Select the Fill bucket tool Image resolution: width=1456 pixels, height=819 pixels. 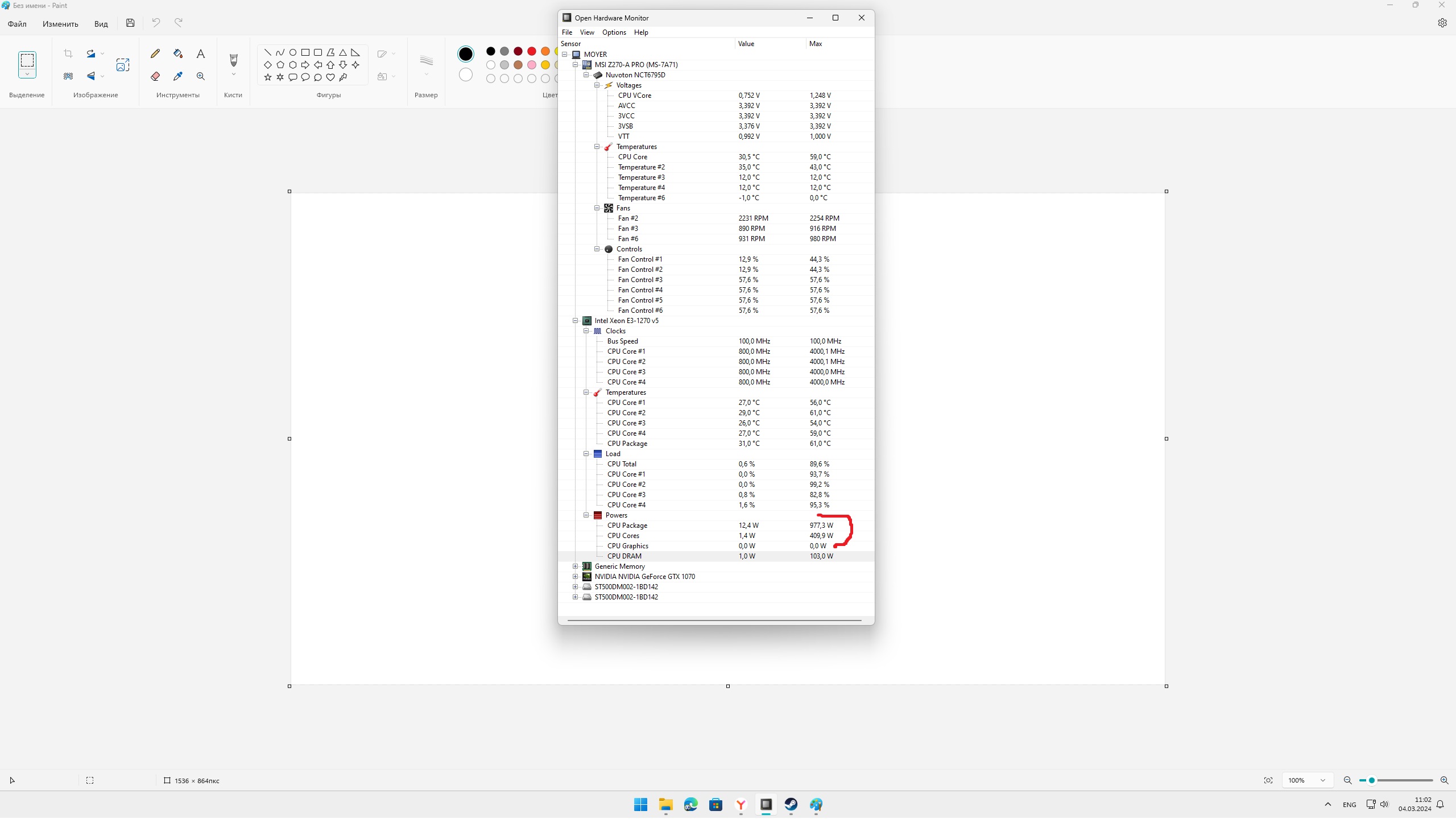pyautogui.click(x=178, y=53)
